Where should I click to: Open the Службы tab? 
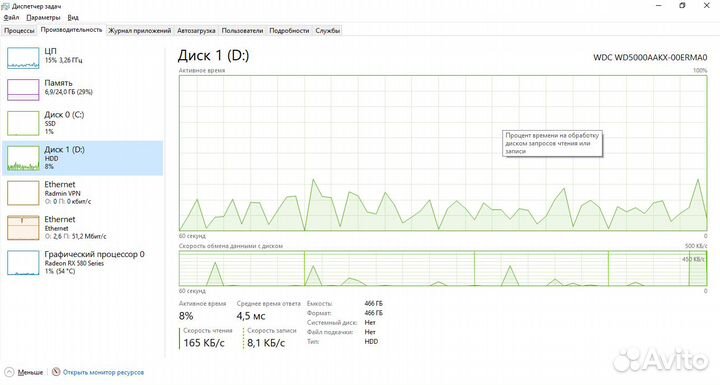point(327,30)
